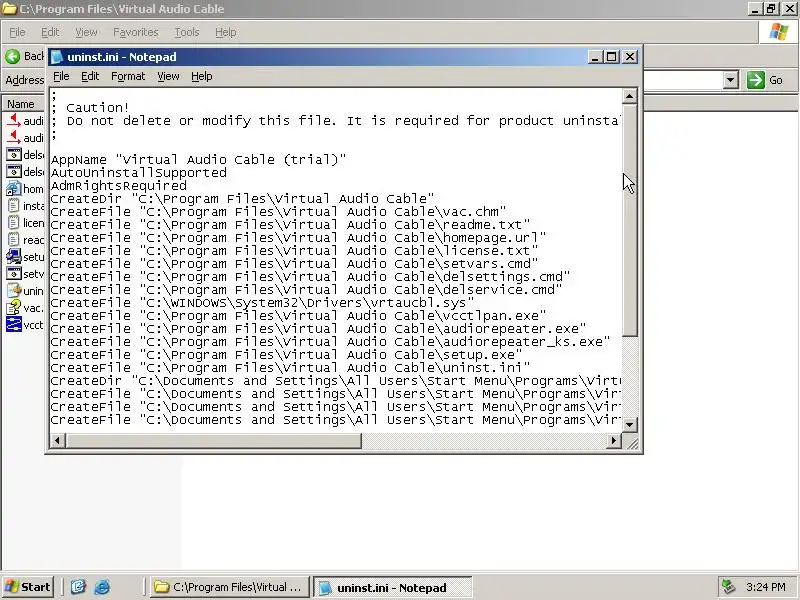Select the licen text file icon
The height and width of the screenshot is (600, 800).
tap(14, 223)
